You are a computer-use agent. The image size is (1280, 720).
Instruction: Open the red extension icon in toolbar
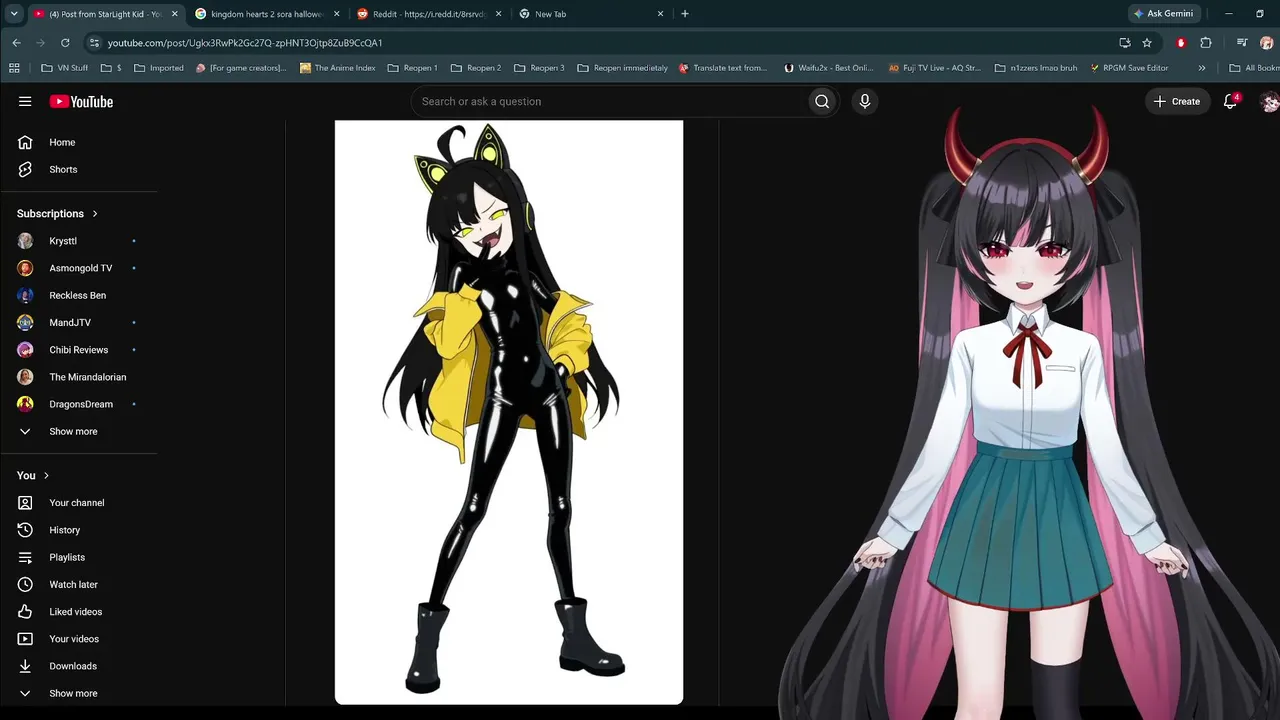click(1181, 43)
